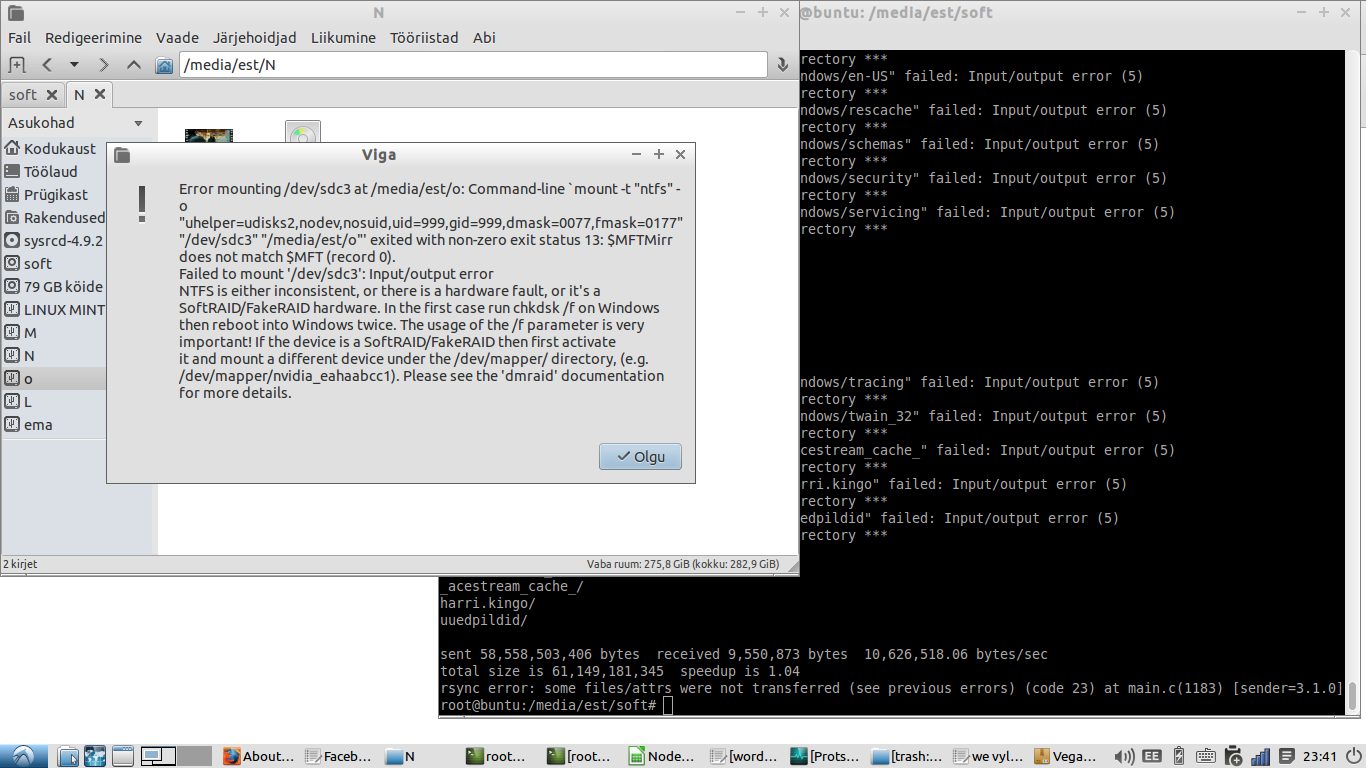Close the Viga error dialog

pos(680,155)
